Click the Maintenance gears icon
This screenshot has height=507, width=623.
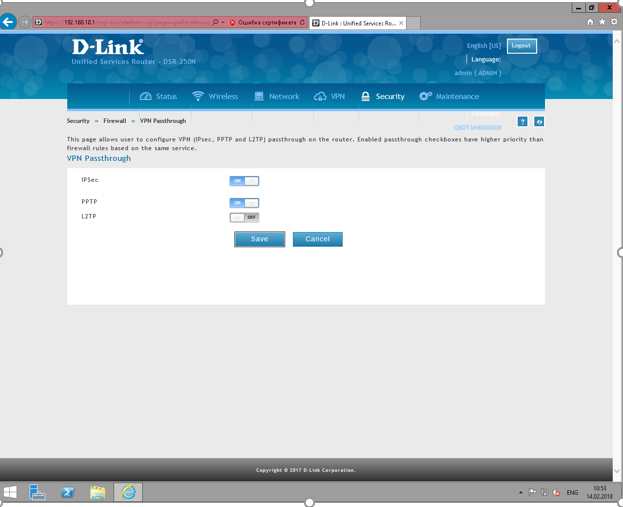click(425, 96)
